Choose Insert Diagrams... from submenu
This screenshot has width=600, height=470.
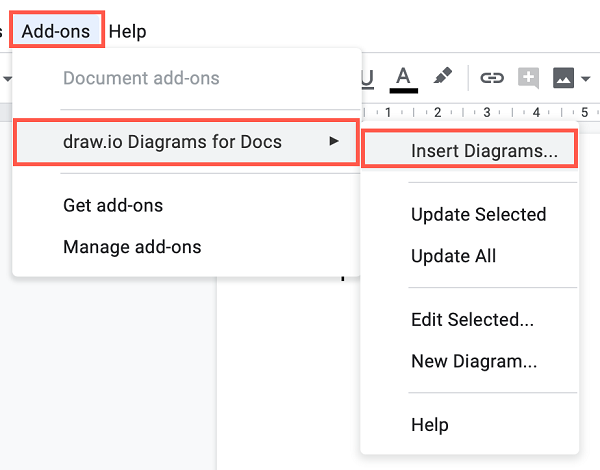point(470,150)
